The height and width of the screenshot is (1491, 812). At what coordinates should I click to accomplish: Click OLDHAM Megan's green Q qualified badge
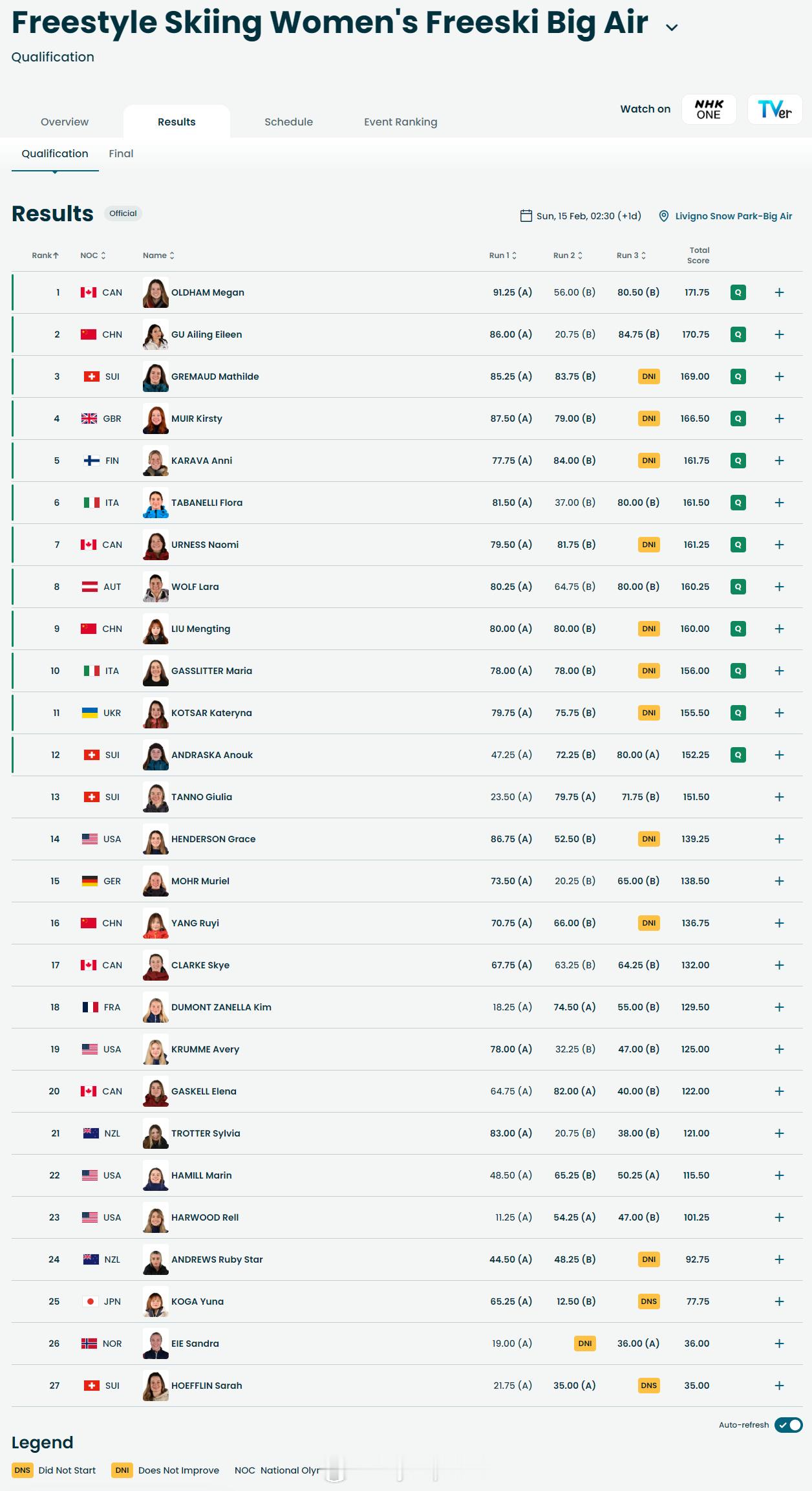738,292
